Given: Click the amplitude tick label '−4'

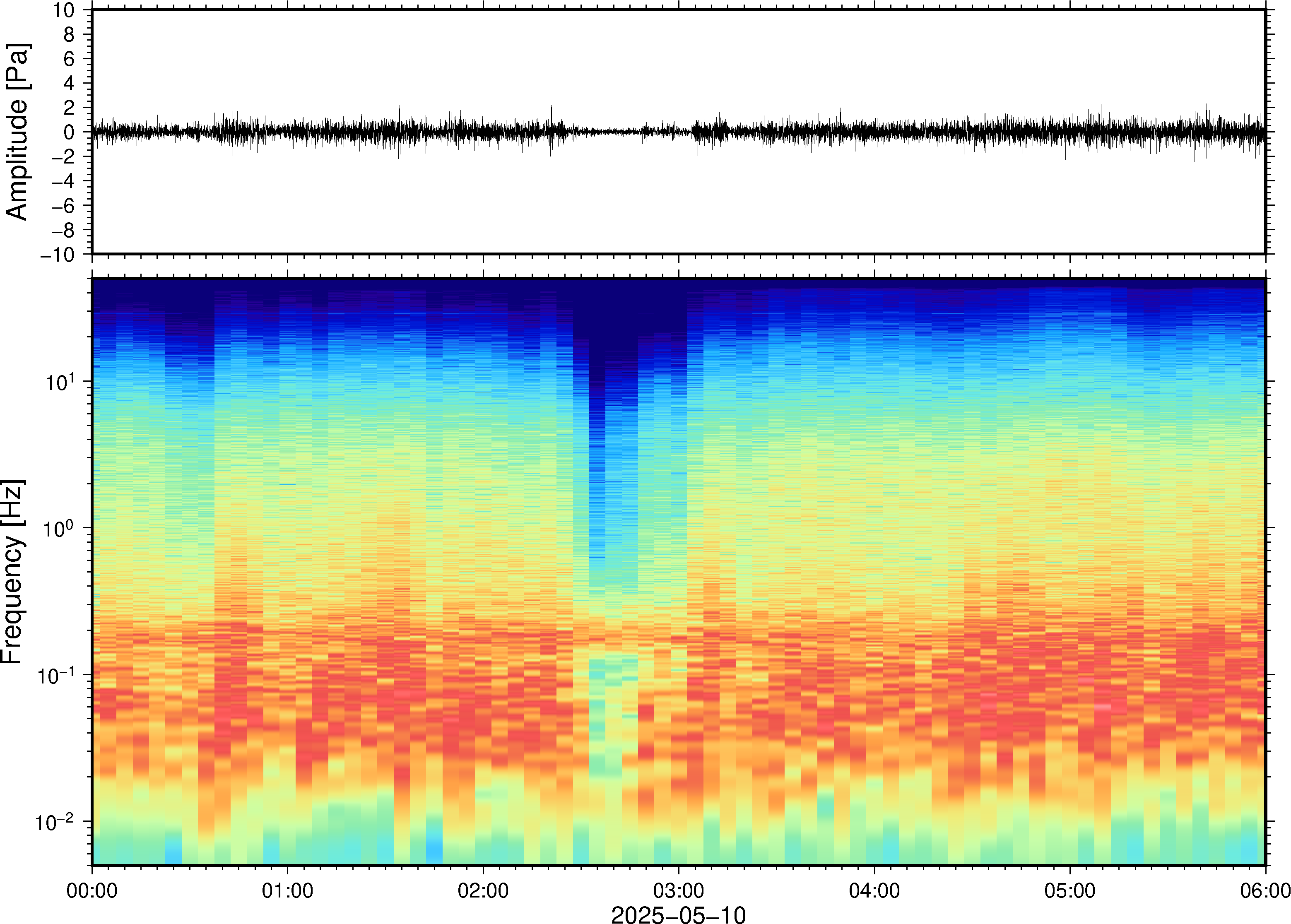Looking at the screenshot, I should coord(63,181).
